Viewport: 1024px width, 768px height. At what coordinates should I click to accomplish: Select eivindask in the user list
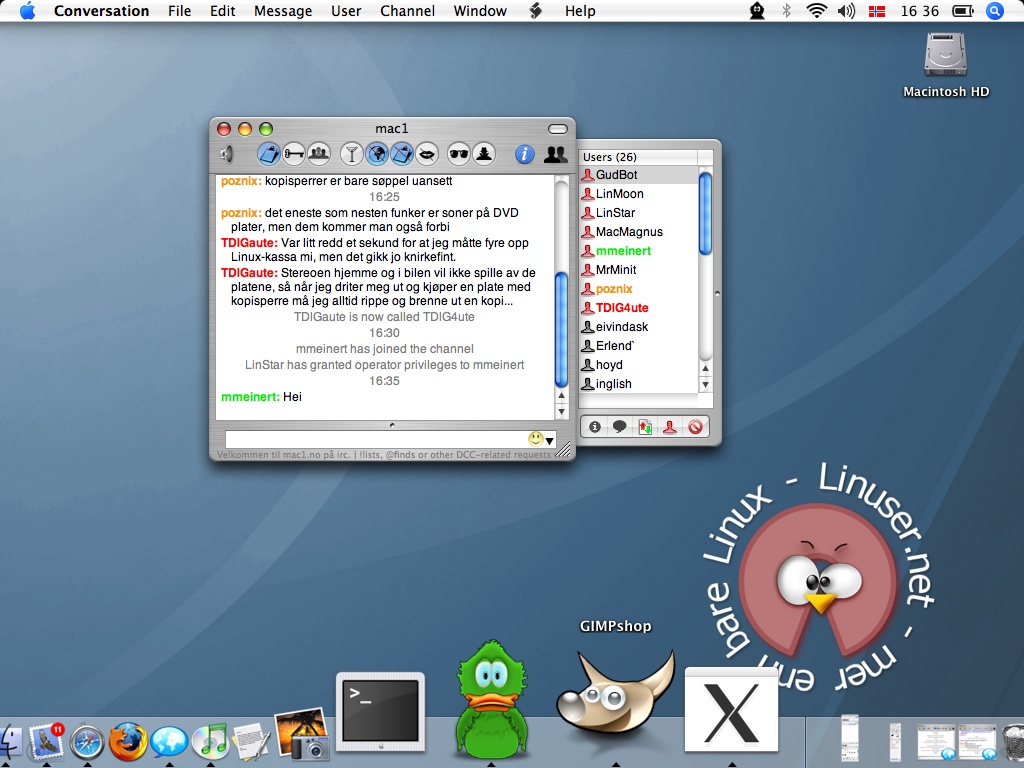(639, 326)
